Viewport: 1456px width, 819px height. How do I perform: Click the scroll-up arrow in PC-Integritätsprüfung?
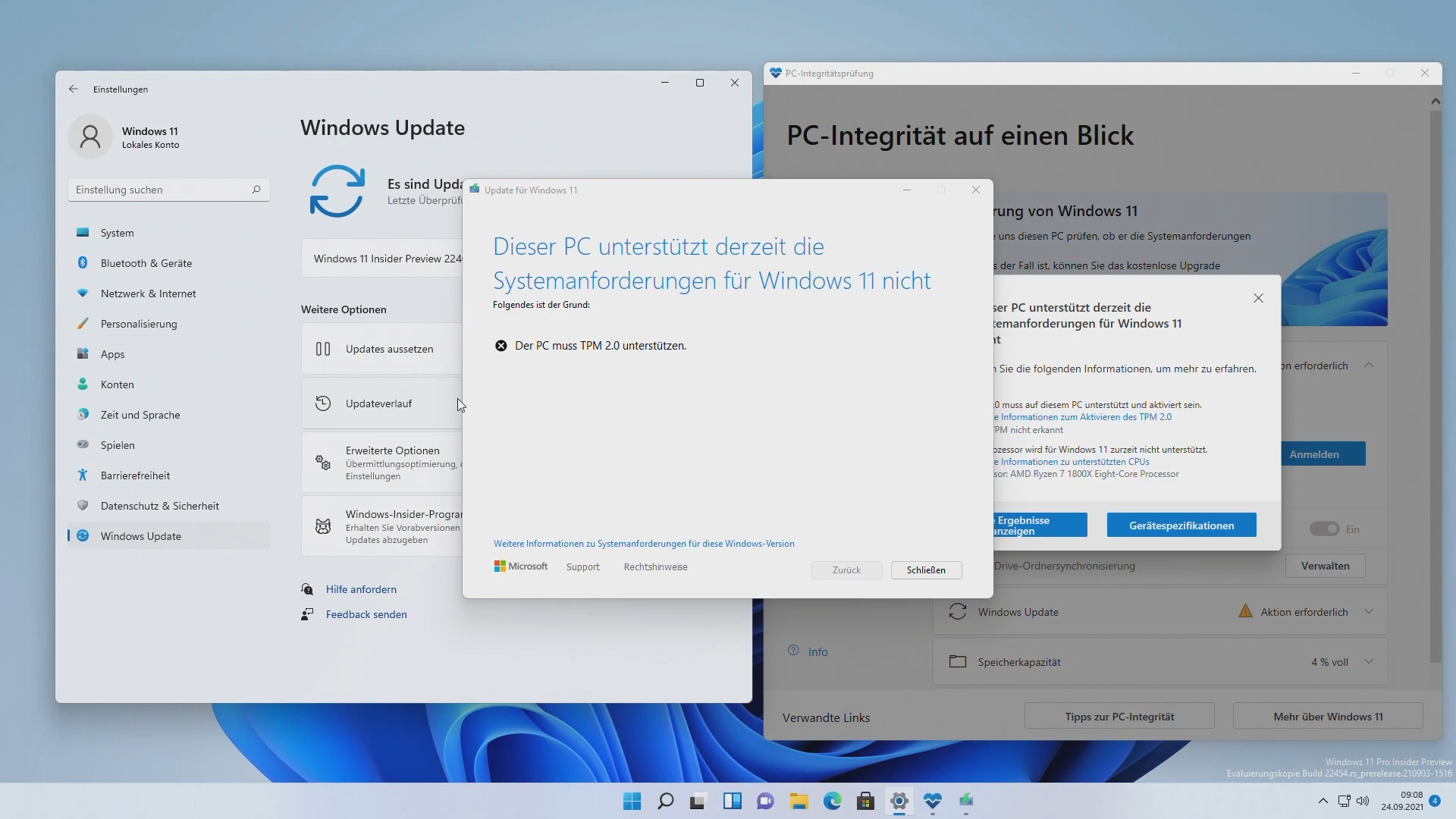pyautogui.click(x=1435, y=101)
